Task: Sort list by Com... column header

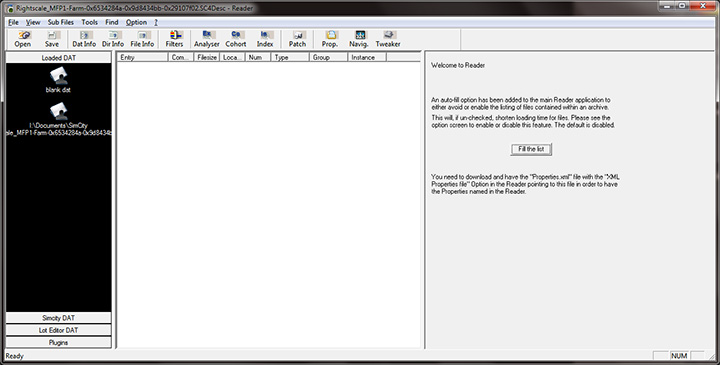Action: 180,57
